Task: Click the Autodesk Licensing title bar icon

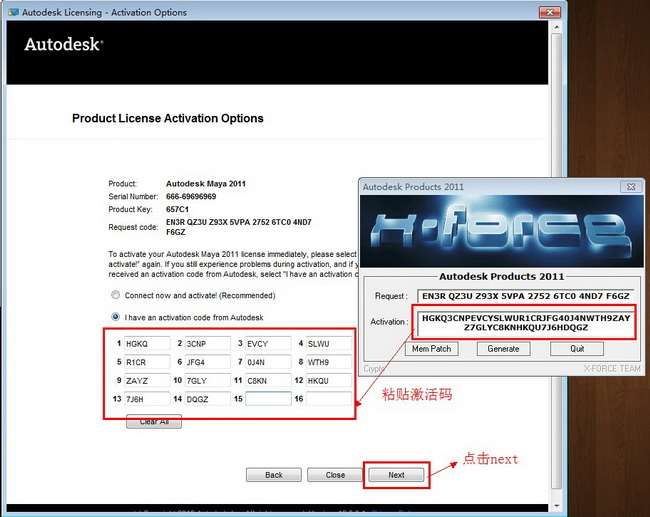Action: coord(13,12)
